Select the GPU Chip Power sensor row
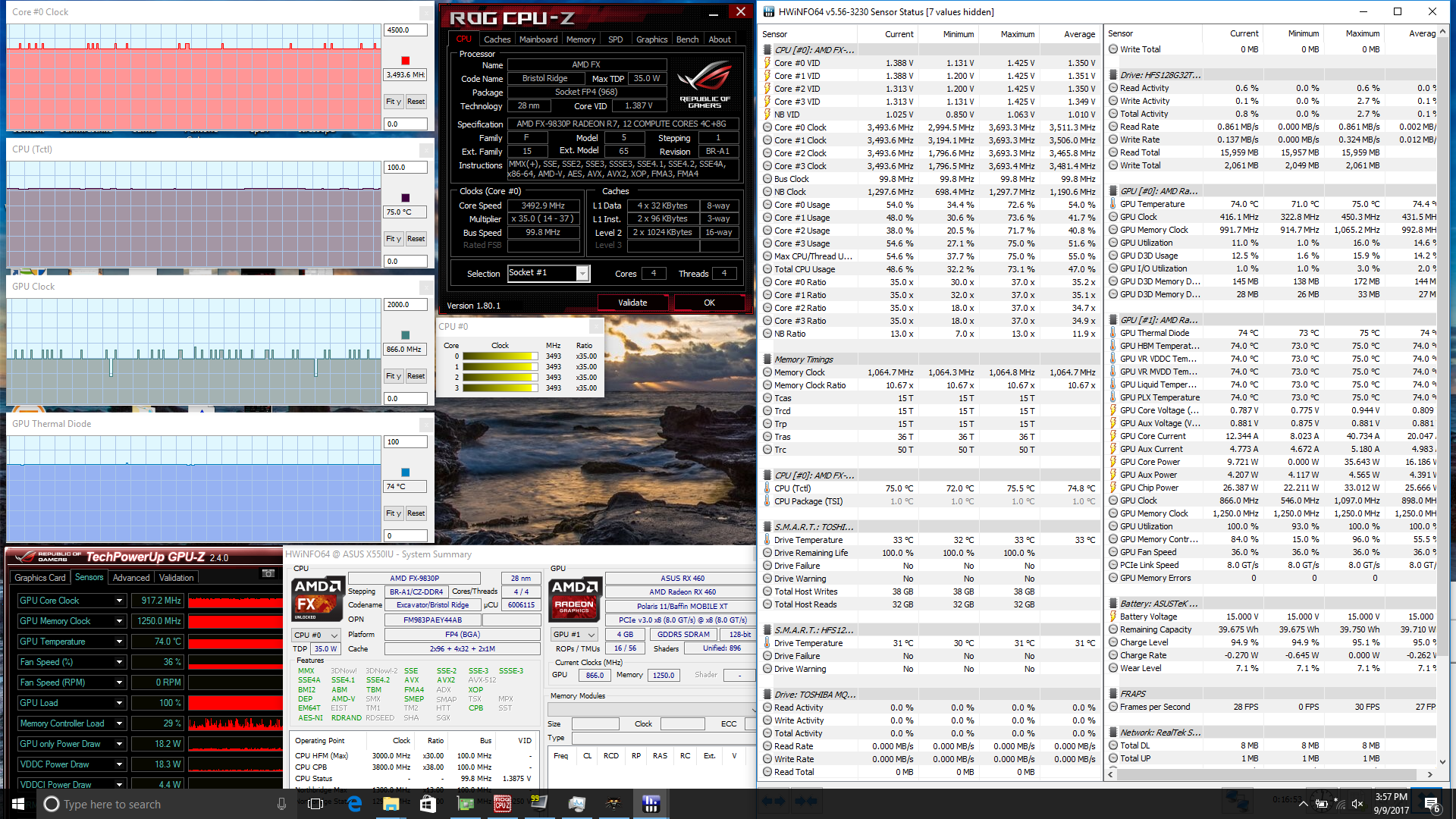 coord(1272,488)
